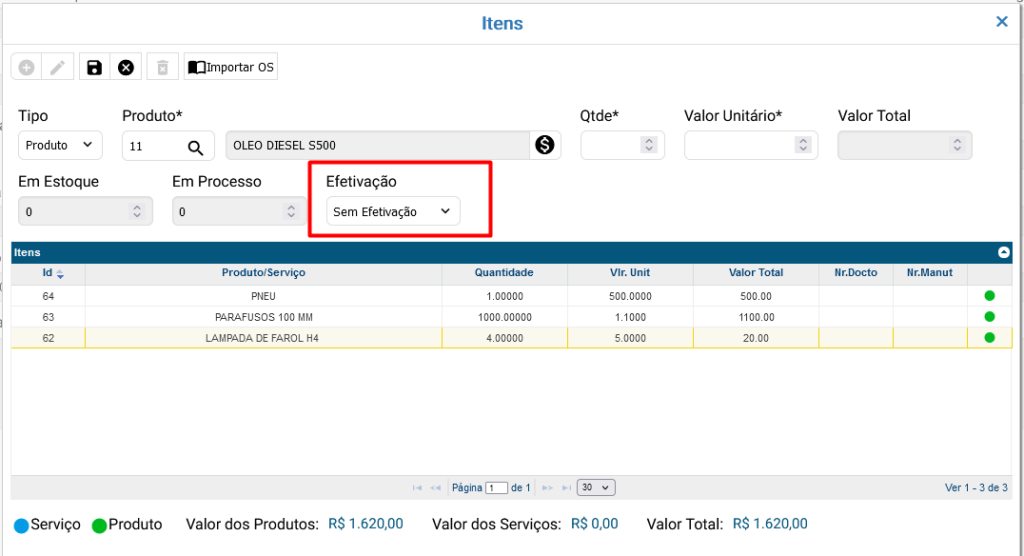Screen dimensions: 1024x556
Task: Open the rows-per-page dropdown showing 30
Action: [x=597, y=488]
